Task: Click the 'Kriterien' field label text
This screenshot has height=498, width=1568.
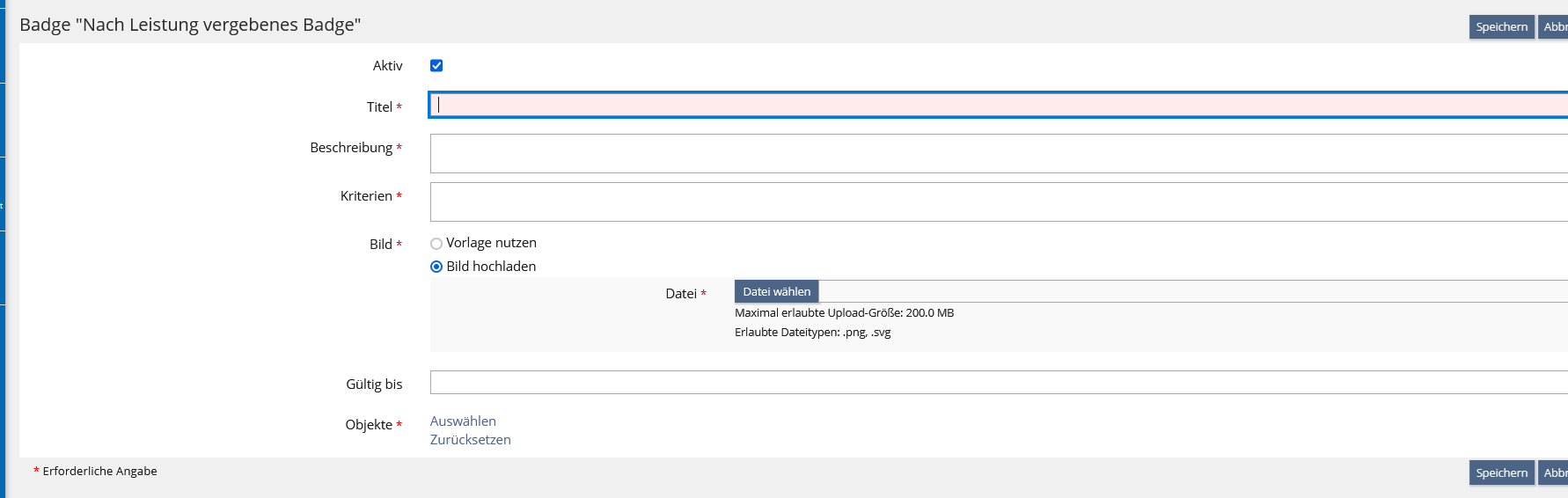Action: coord(366,196)
